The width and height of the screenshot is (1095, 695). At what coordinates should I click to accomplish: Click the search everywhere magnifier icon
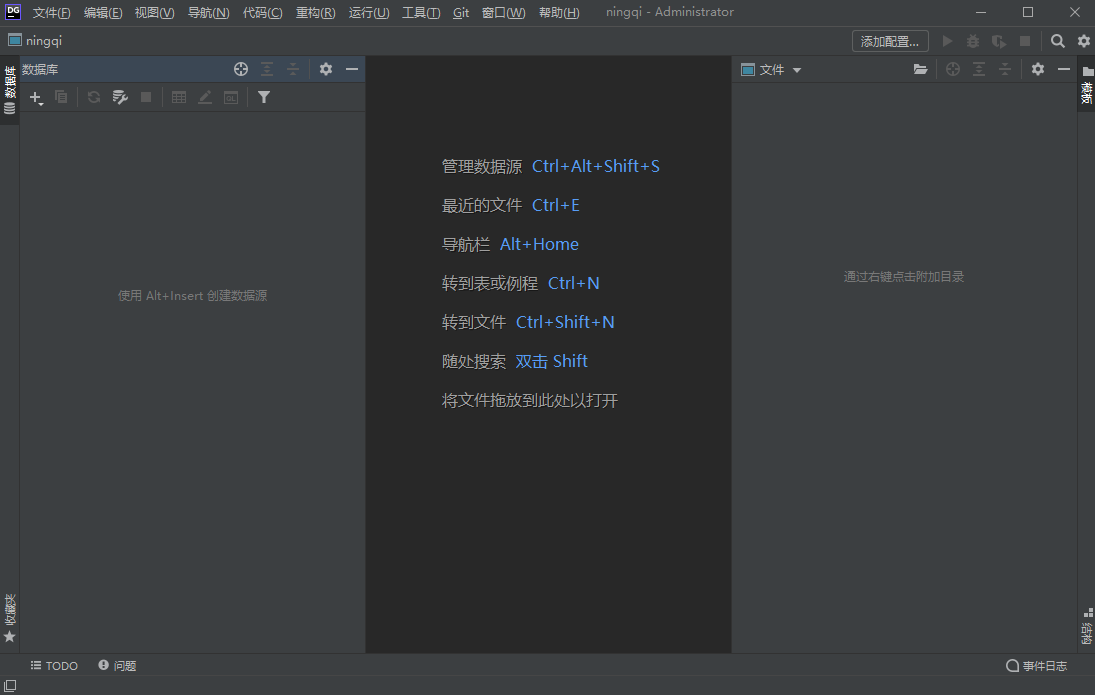pyautogui.click(x=1058, y=41)
